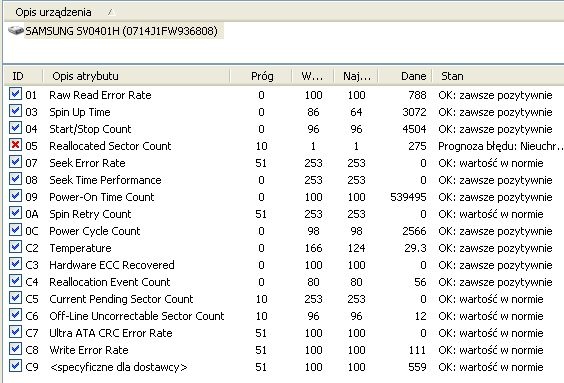Click Power Cycle Count attribute name
564x383 pixels.
(x=94, y=231)
